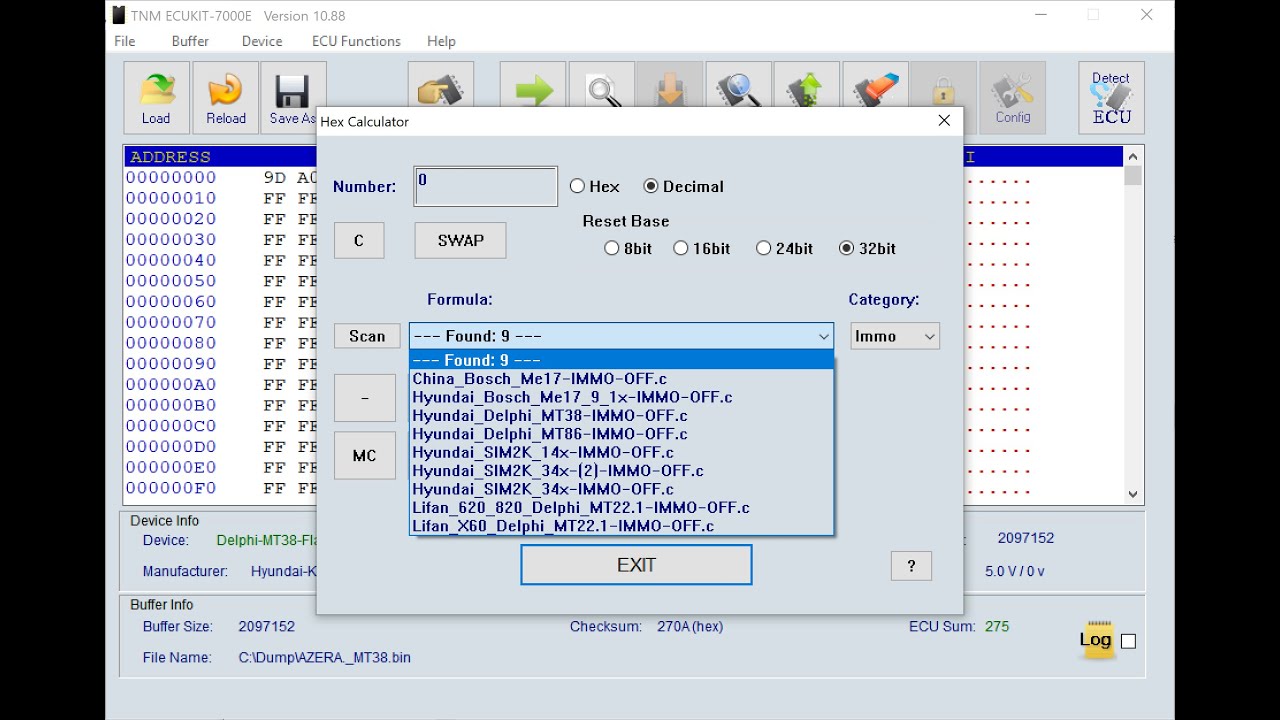Screen dimensions: 1280x720
Task: Click the C clear button
Action: point(359,240)
